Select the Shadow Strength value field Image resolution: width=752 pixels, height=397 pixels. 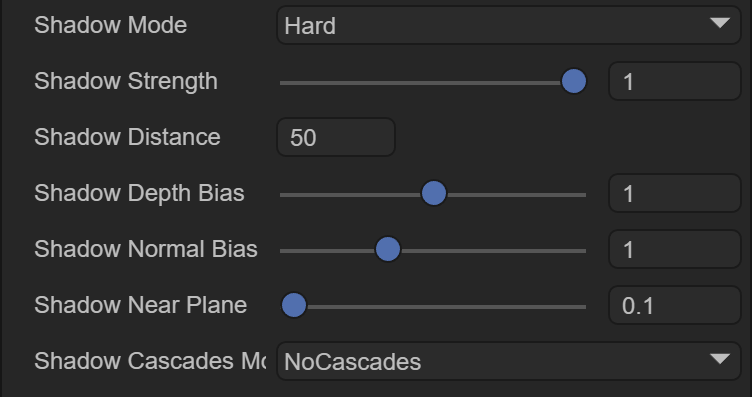tap(675, 81)
